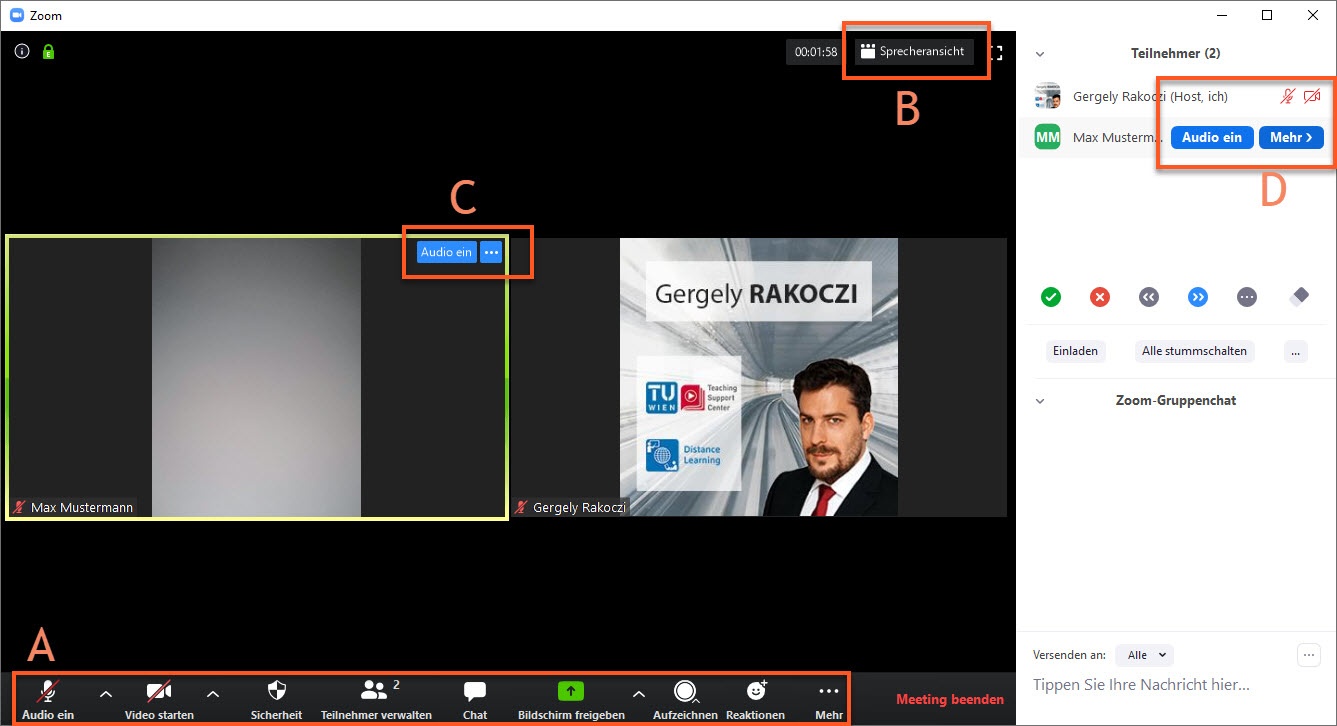Open audio options arrow next to Audio ein
Screen dimensions: 1337x726
click(105, 693)
